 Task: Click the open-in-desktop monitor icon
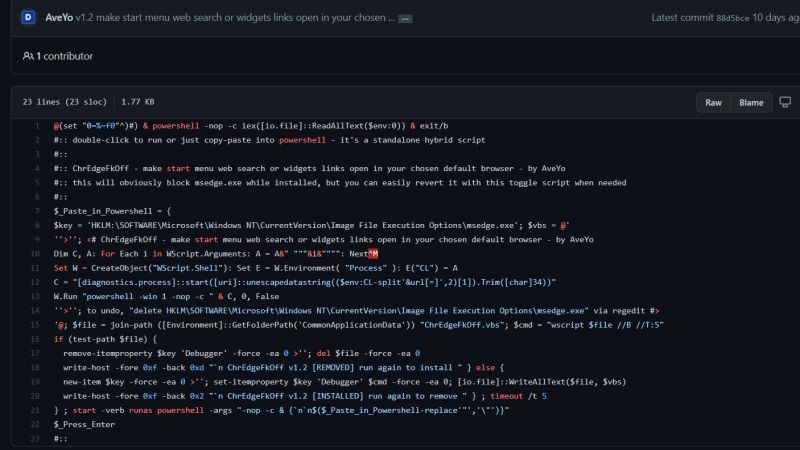pos(785,102)
